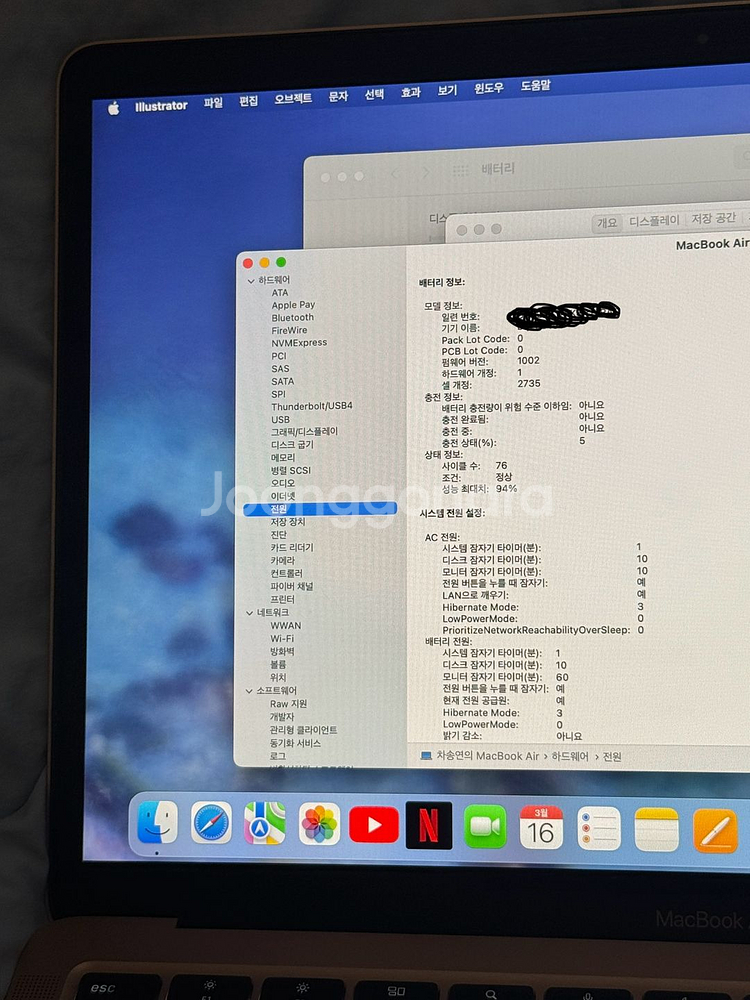This screenshot has width=750, height=1000.
Task: Select SATA in sidebar
Action: point(283,381)
